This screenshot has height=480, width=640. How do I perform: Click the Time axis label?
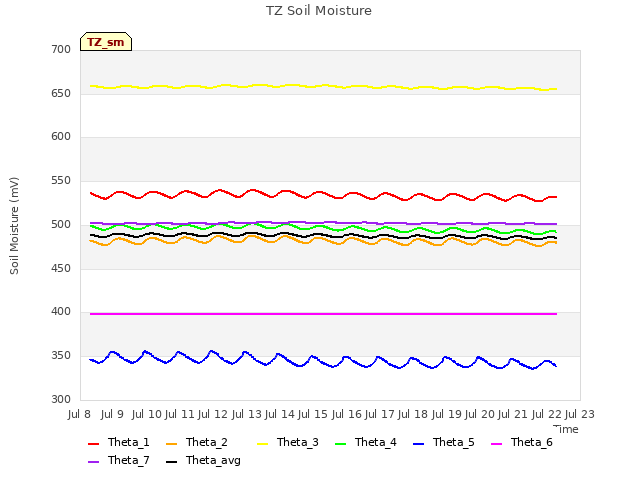[x=566, y=429]
